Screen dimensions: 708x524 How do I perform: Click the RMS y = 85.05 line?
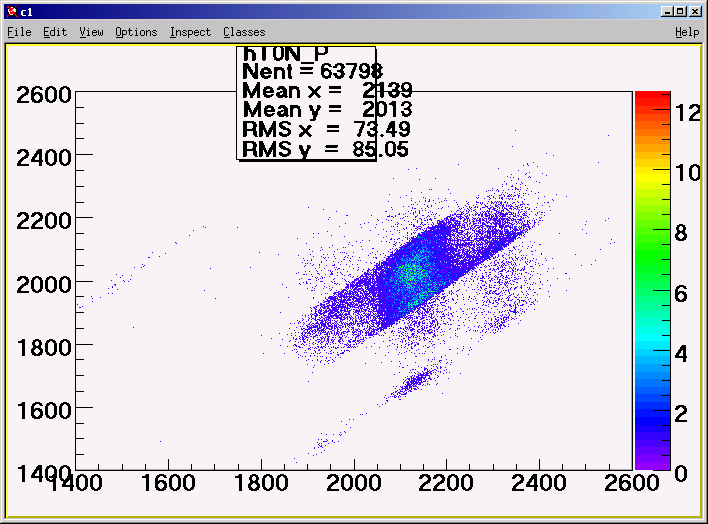coord(325,149)
